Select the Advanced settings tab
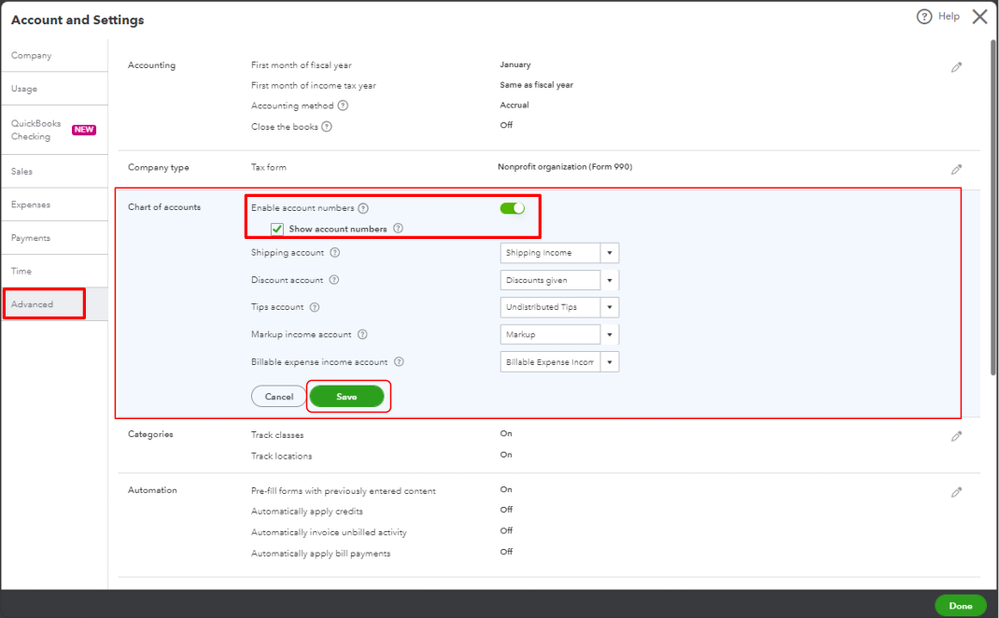 click(54, 304)
